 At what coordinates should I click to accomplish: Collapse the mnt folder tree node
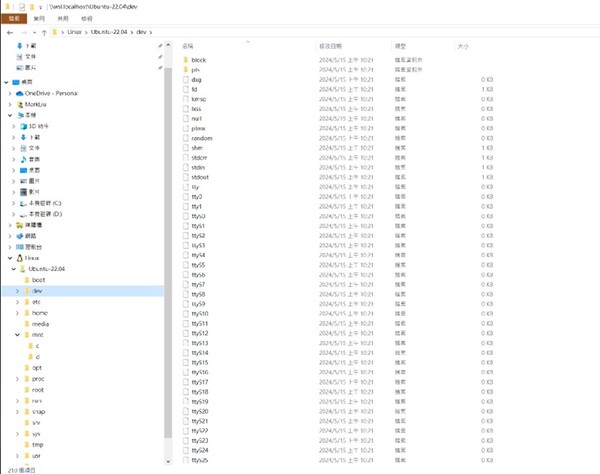click(x=18, y=335)
